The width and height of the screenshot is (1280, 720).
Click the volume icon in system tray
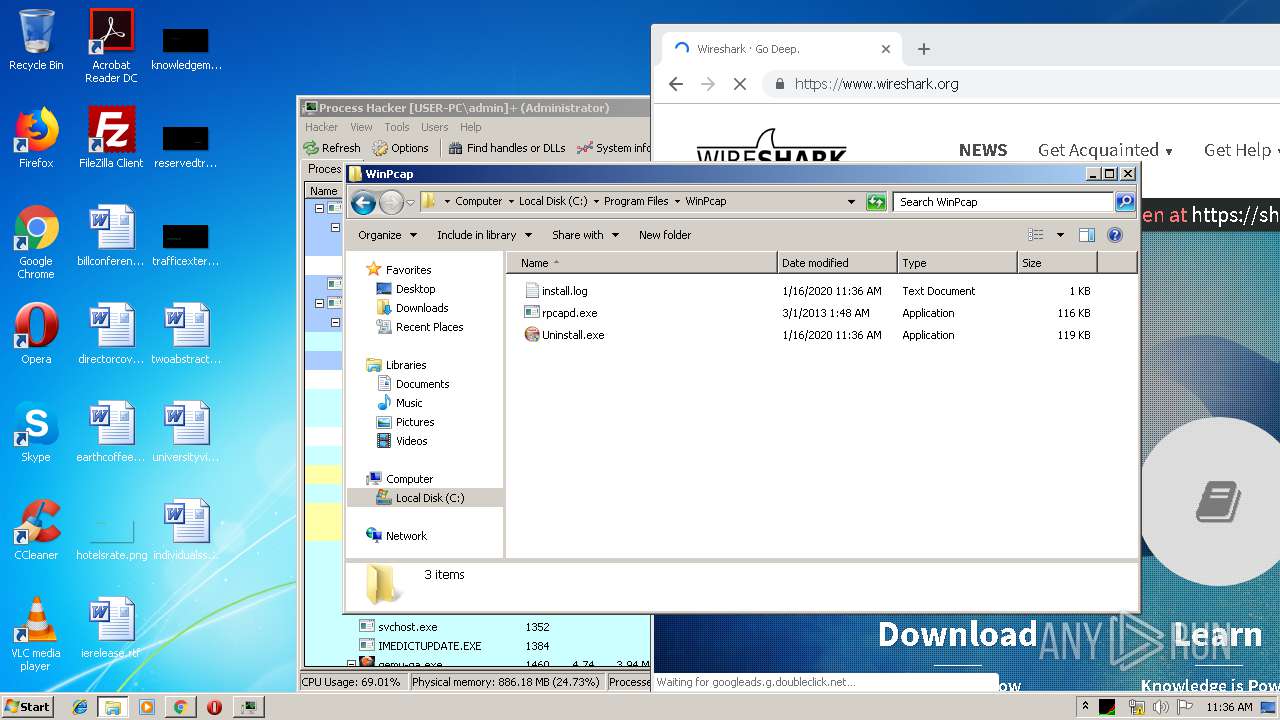[x=1160, y=707]
